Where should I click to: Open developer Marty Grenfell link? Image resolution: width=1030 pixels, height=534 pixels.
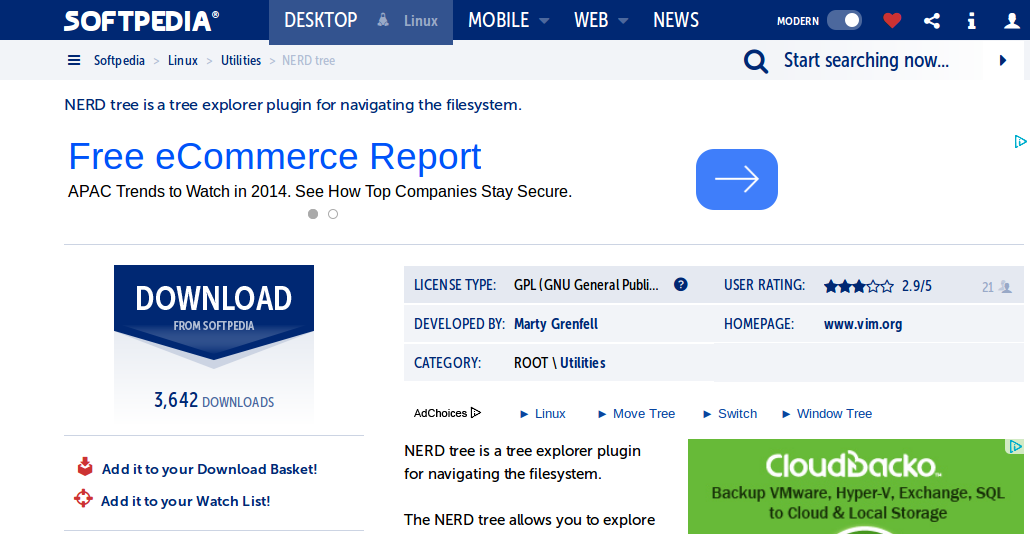[x=556, y=324]
